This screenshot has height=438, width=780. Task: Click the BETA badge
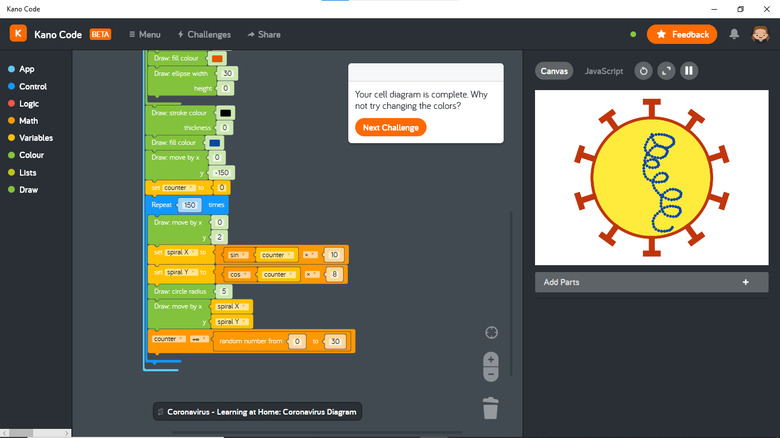click(x=100, y=34)
